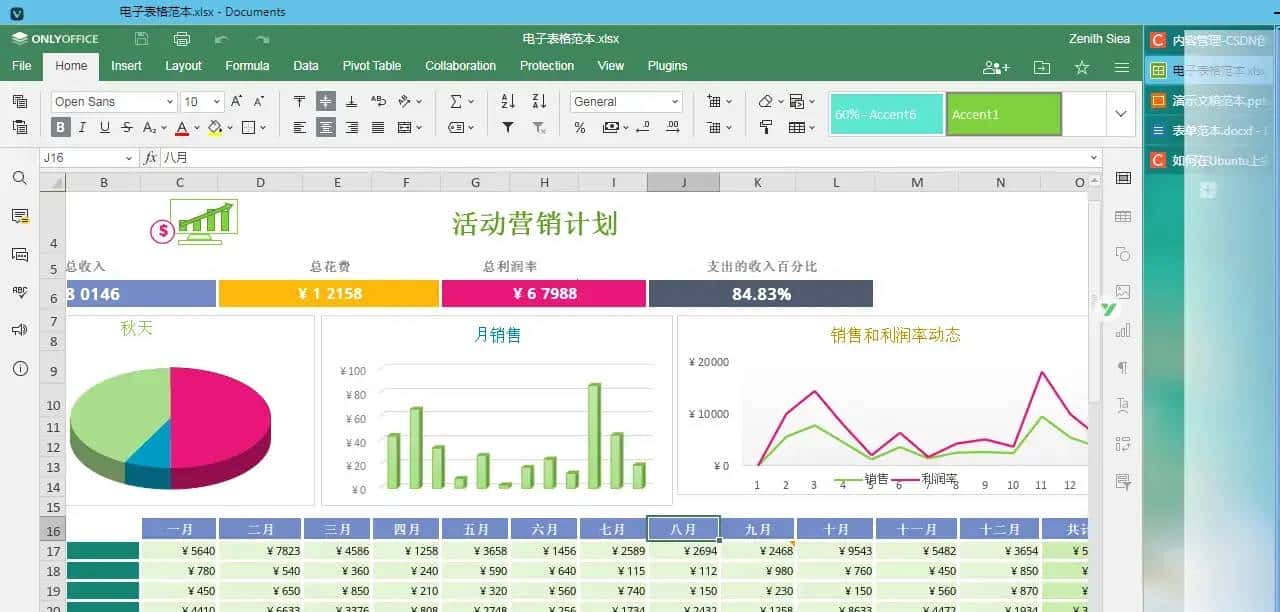Switch to the Pivot Table ribbon tab
This screenshot has height=612, width=1280.
[372, 66]
